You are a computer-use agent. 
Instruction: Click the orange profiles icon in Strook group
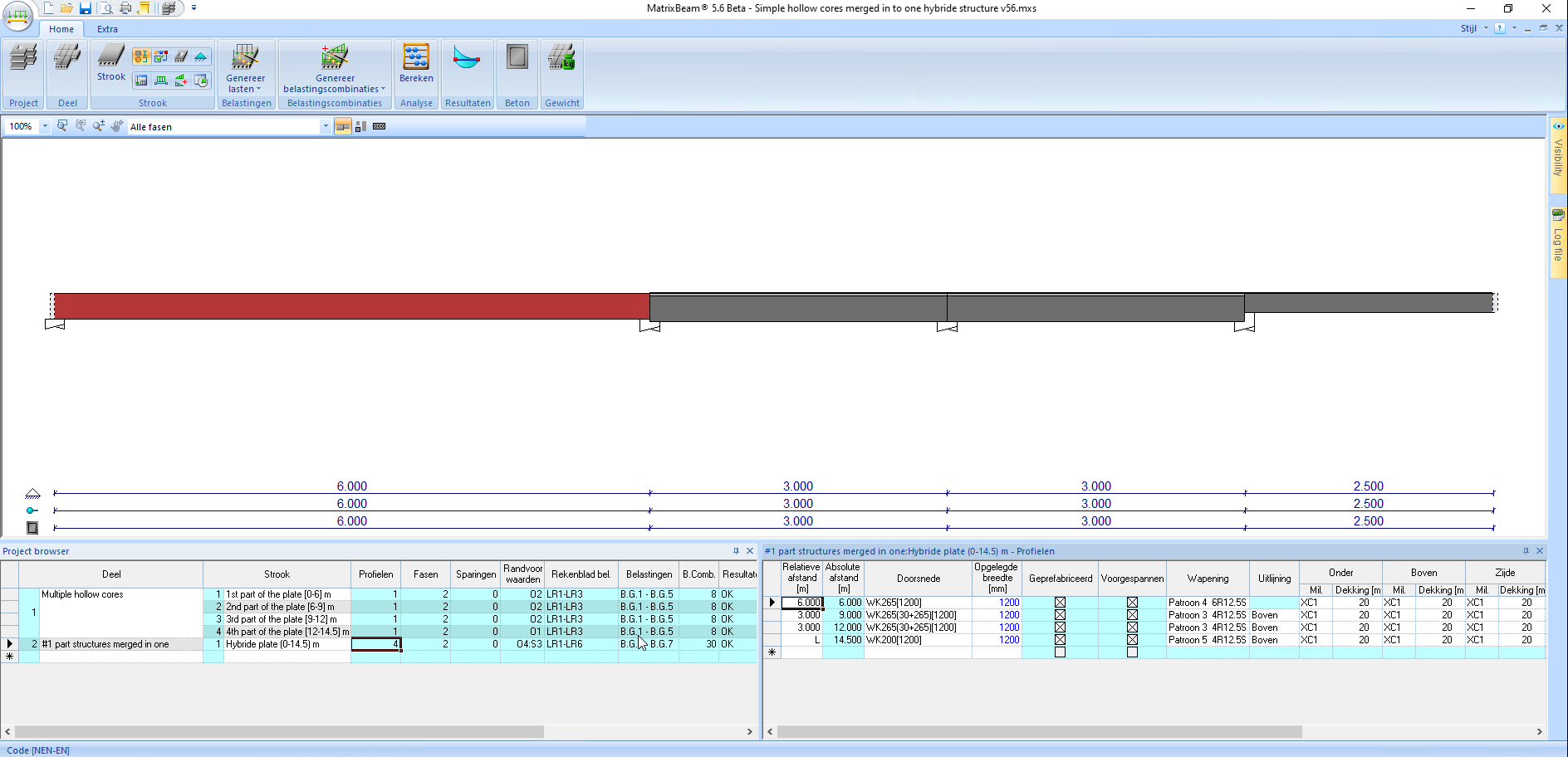click(141, 56)
